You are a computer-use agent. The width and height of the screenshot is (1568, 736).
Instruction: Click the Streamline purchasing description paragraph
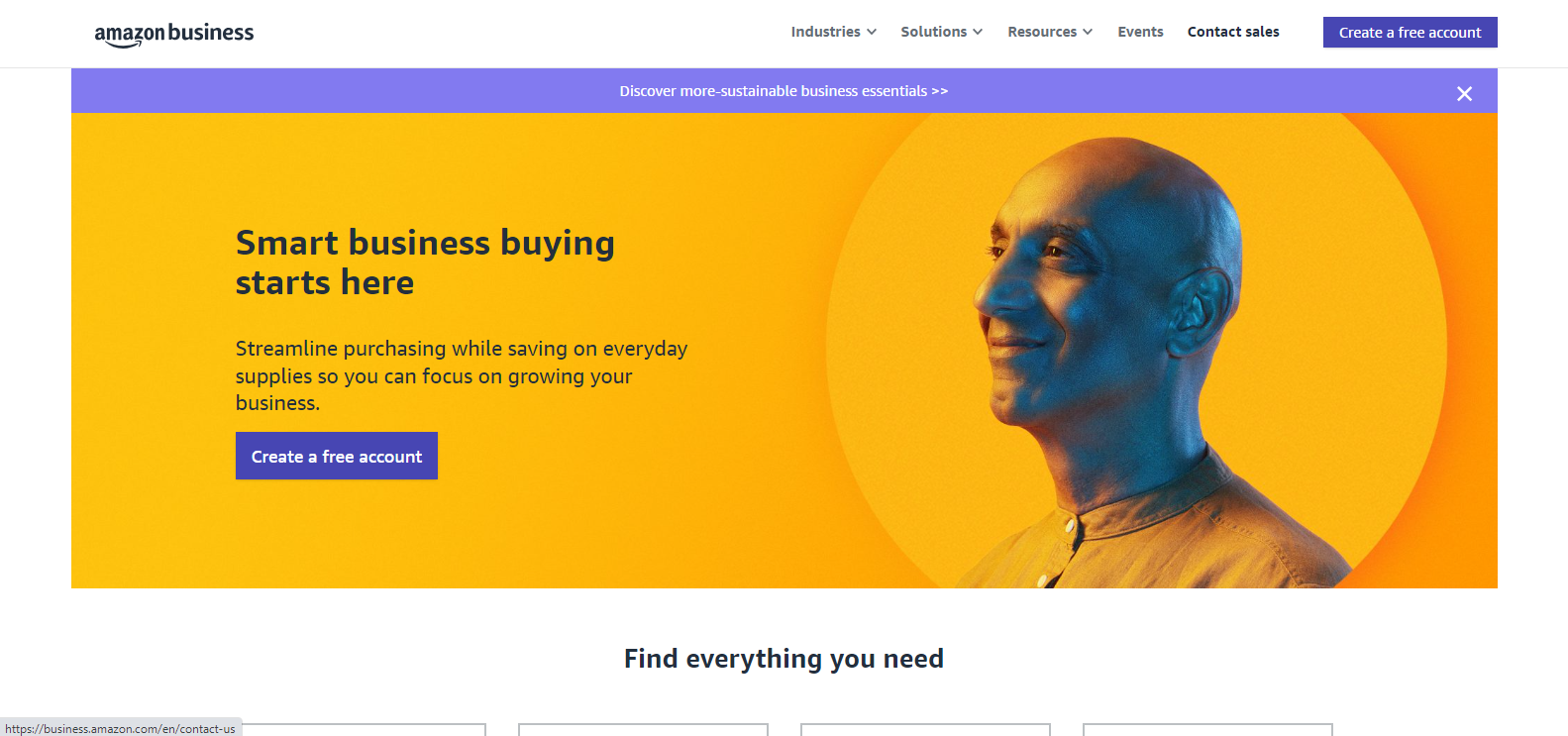coord(462,375)
